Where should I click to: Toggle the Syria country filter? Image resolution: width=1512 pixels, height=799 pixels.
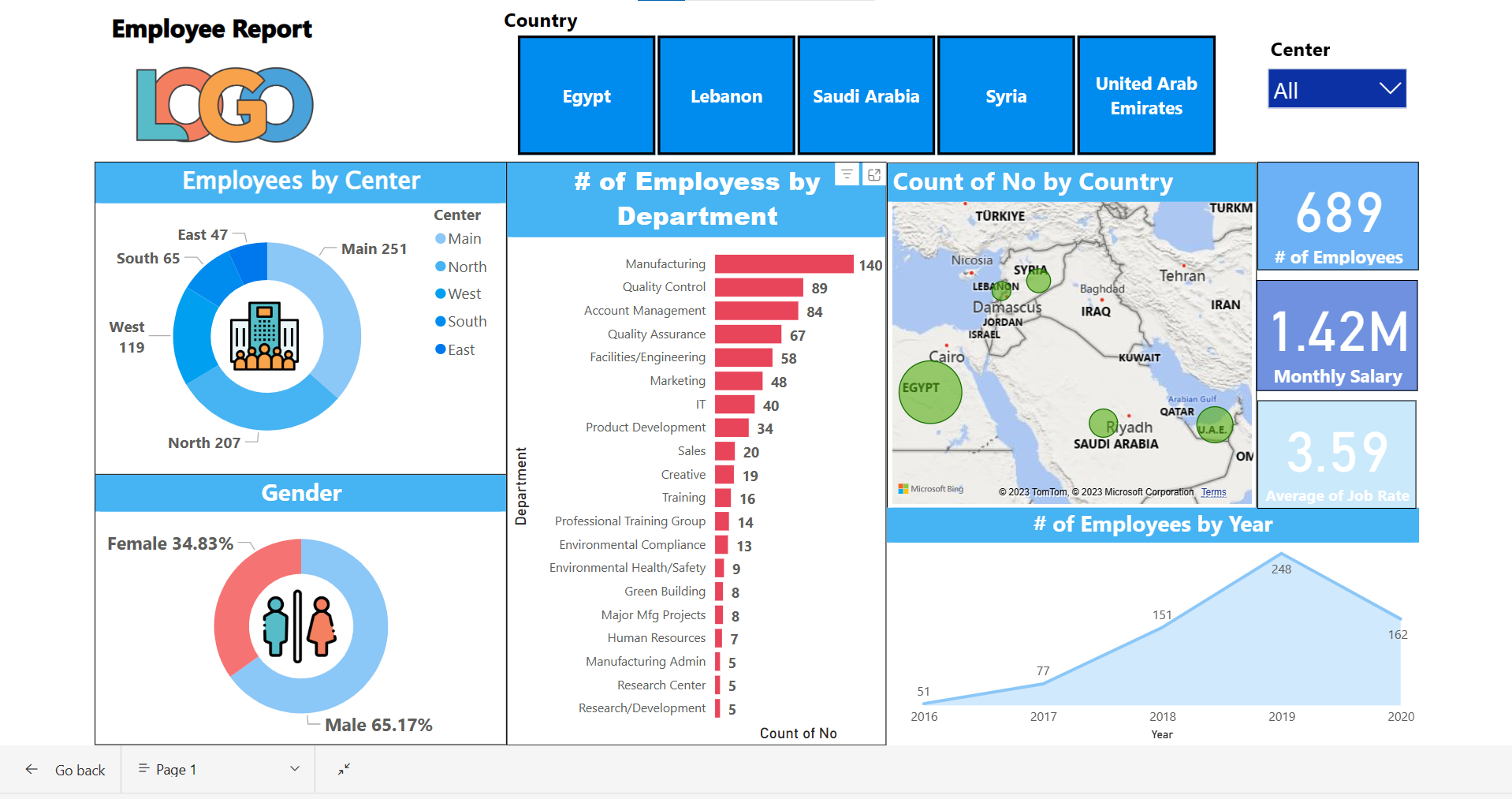pos(1006,95)
